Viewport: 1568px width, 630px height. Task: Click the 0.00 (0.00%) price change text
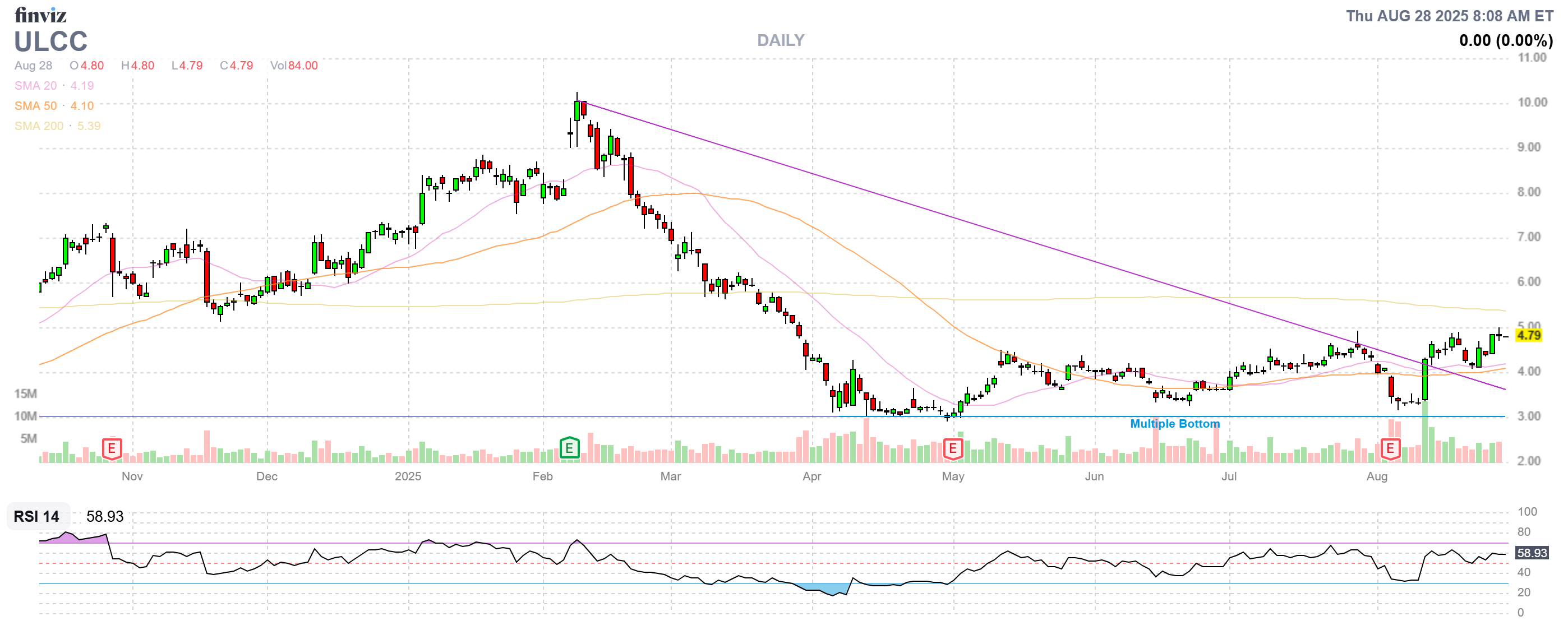pos(1505,40)
